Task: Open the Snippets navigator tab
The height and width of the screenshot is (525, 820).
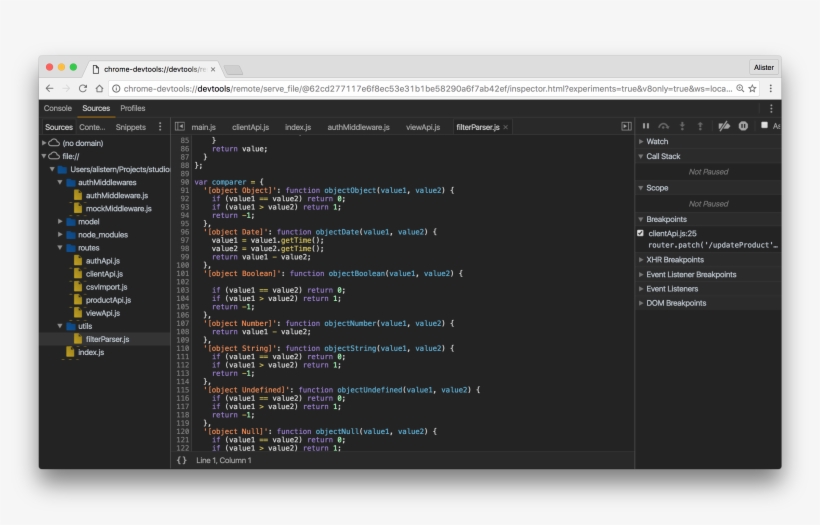Action: [131, 127]
